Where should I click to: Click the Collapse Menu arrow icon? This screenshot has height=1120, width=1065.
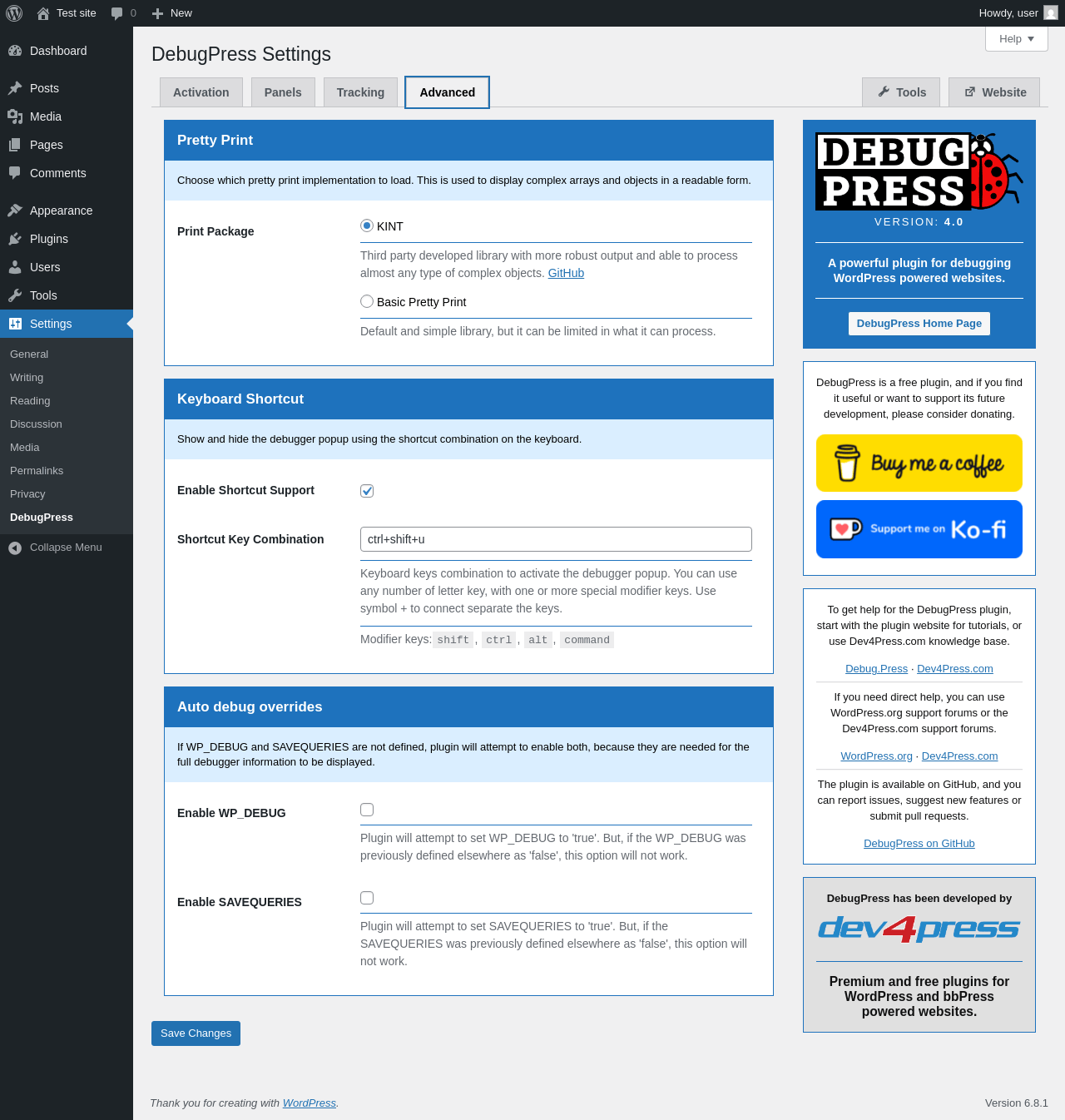[x=15, y=548]
